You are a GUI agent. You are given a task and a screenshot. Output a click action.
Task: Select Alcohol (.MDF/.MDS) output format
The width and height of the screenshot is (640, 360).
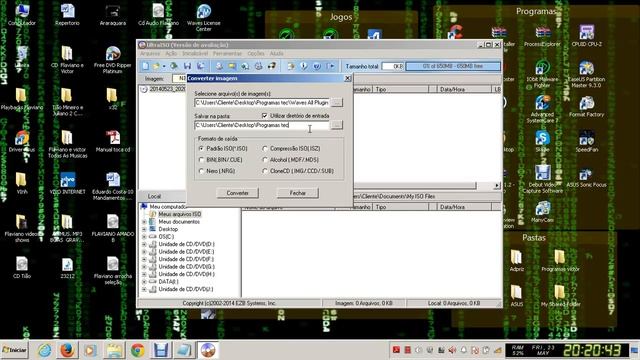point(265,160)
